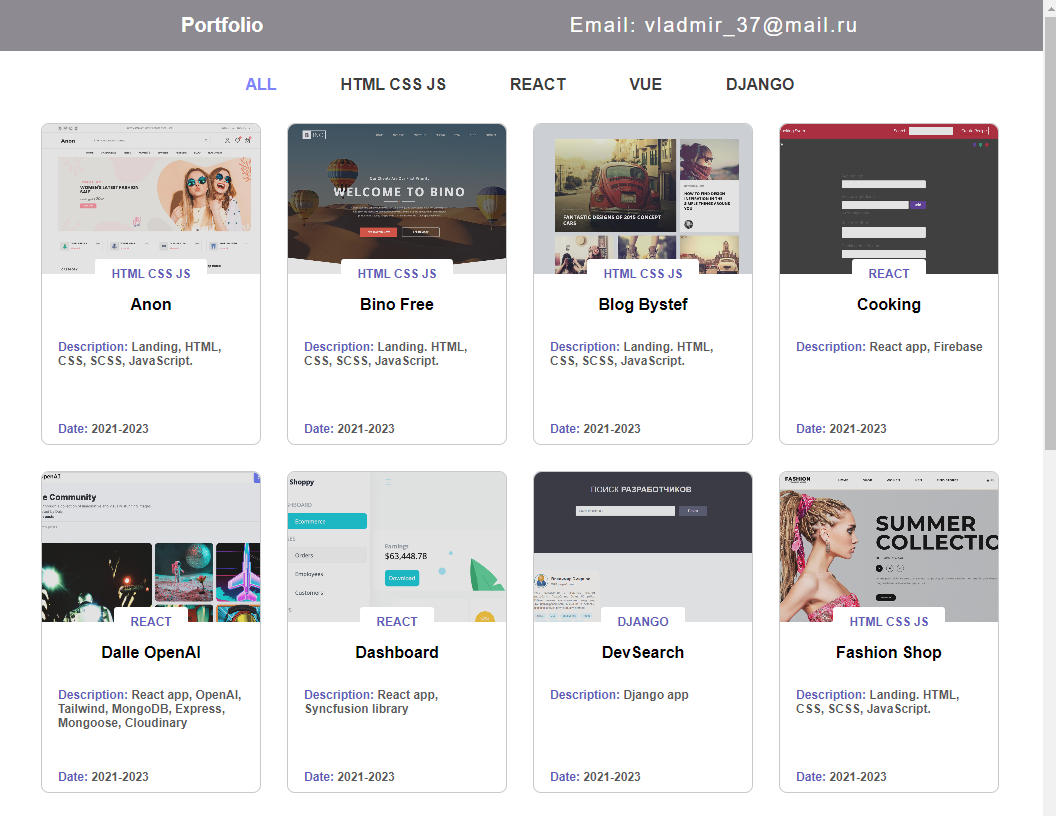This screenshot has height=816, width=1056.
Task: Open the Cooking project thumbnail
Action: 888,199
